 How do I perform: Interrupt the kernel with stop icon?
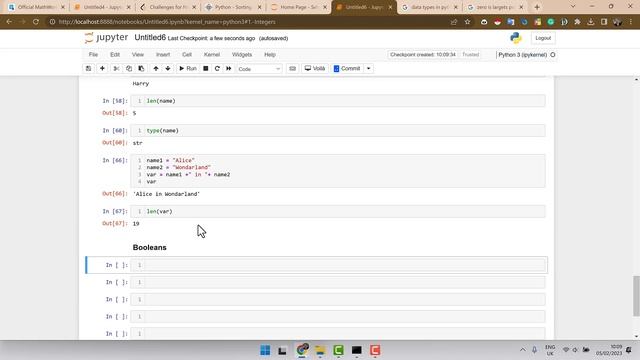point(206,69)
